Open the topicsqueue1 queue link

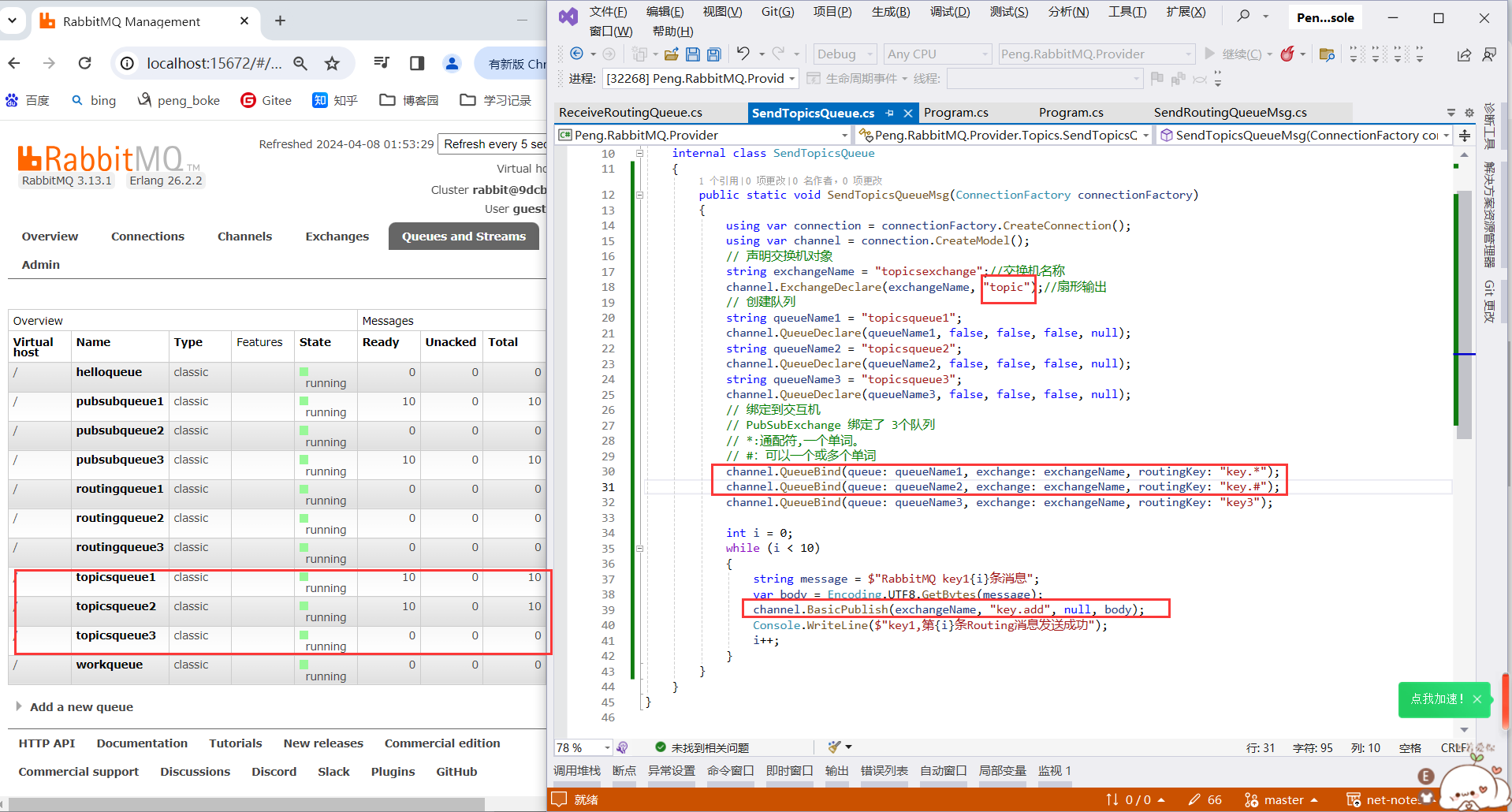click(x=116, y=577)
